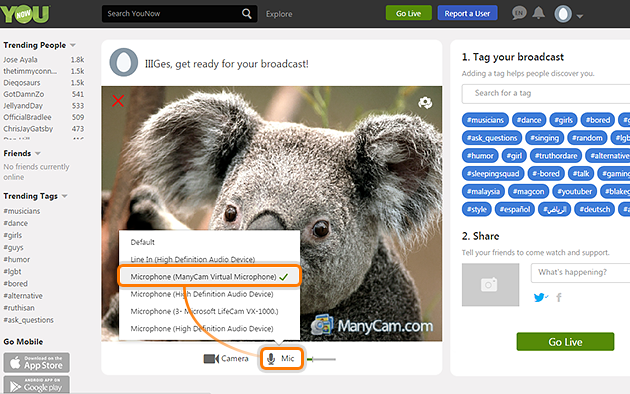Click Report a User button
Viewport: 630px width, 394px height.
[467, 13]
